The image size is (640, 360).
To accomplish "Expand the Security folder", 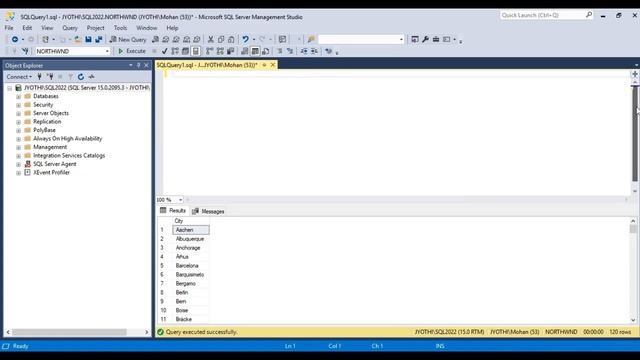I will (x=18, y=105).
